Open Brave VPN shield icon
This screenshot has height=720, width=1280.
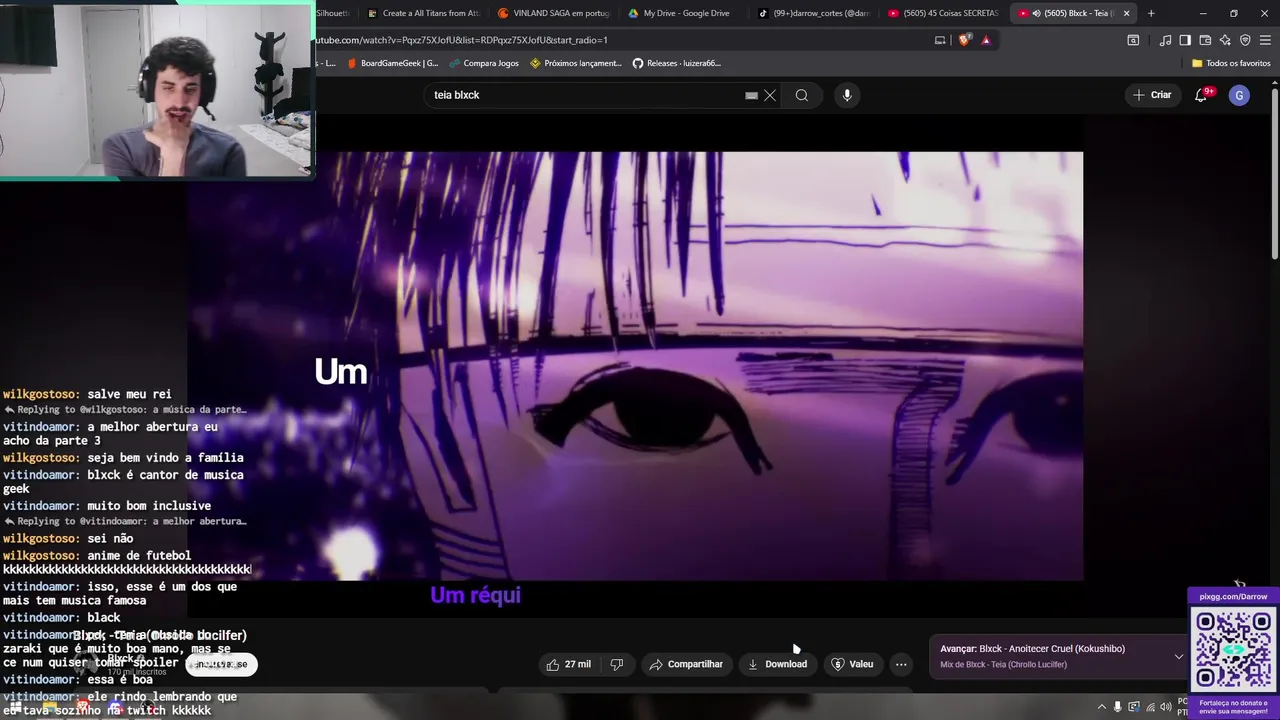[1245, 40]
